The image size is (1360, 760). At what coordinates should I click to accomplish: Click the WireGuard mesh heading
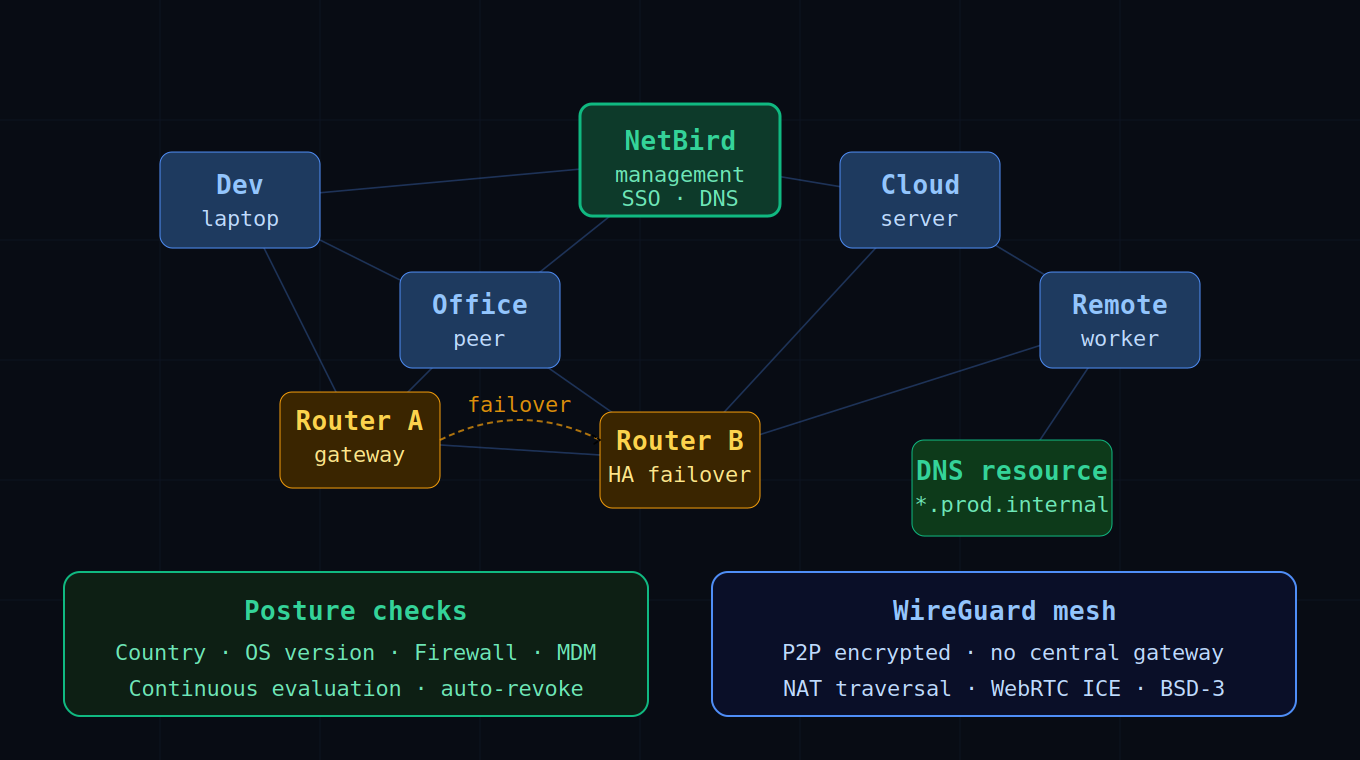(1004, 611)
